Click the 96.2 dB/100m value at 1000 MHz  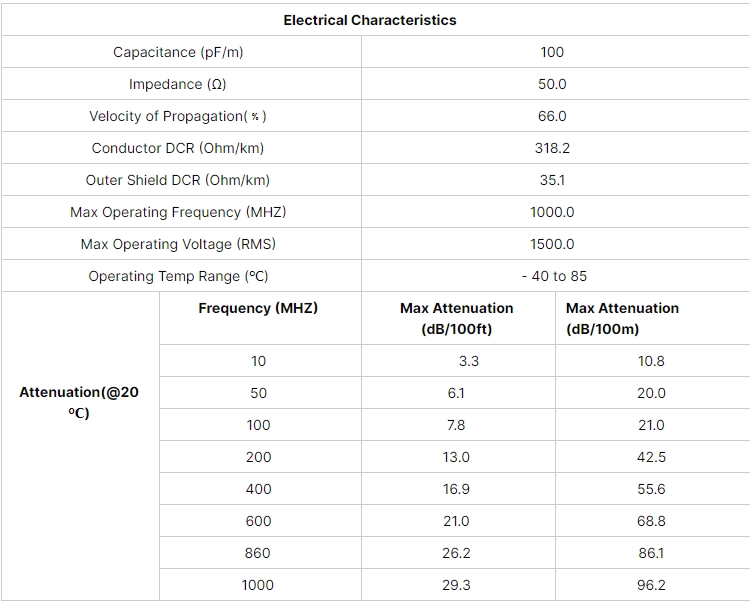tap(651, 585)
